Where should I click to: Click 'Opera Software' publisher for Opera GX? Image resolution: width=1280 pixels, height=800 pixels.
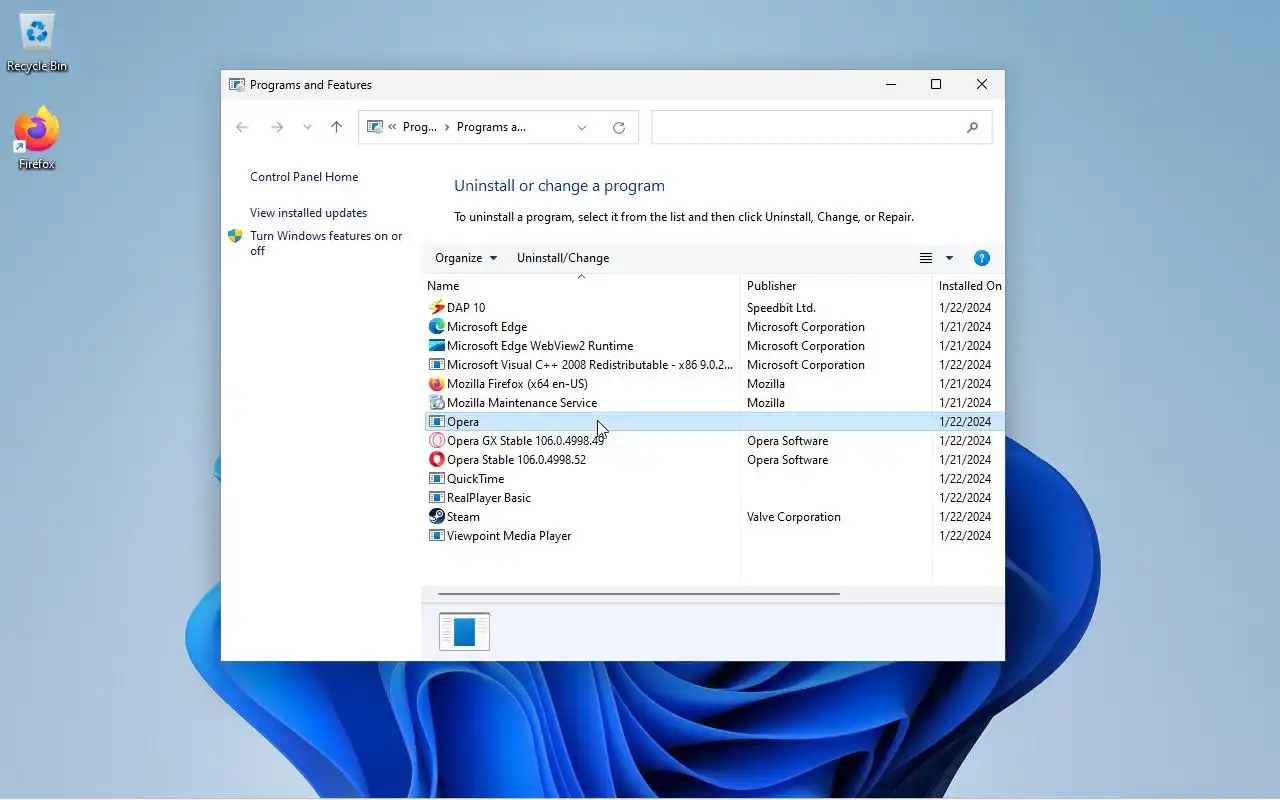[x=787, y=441]
